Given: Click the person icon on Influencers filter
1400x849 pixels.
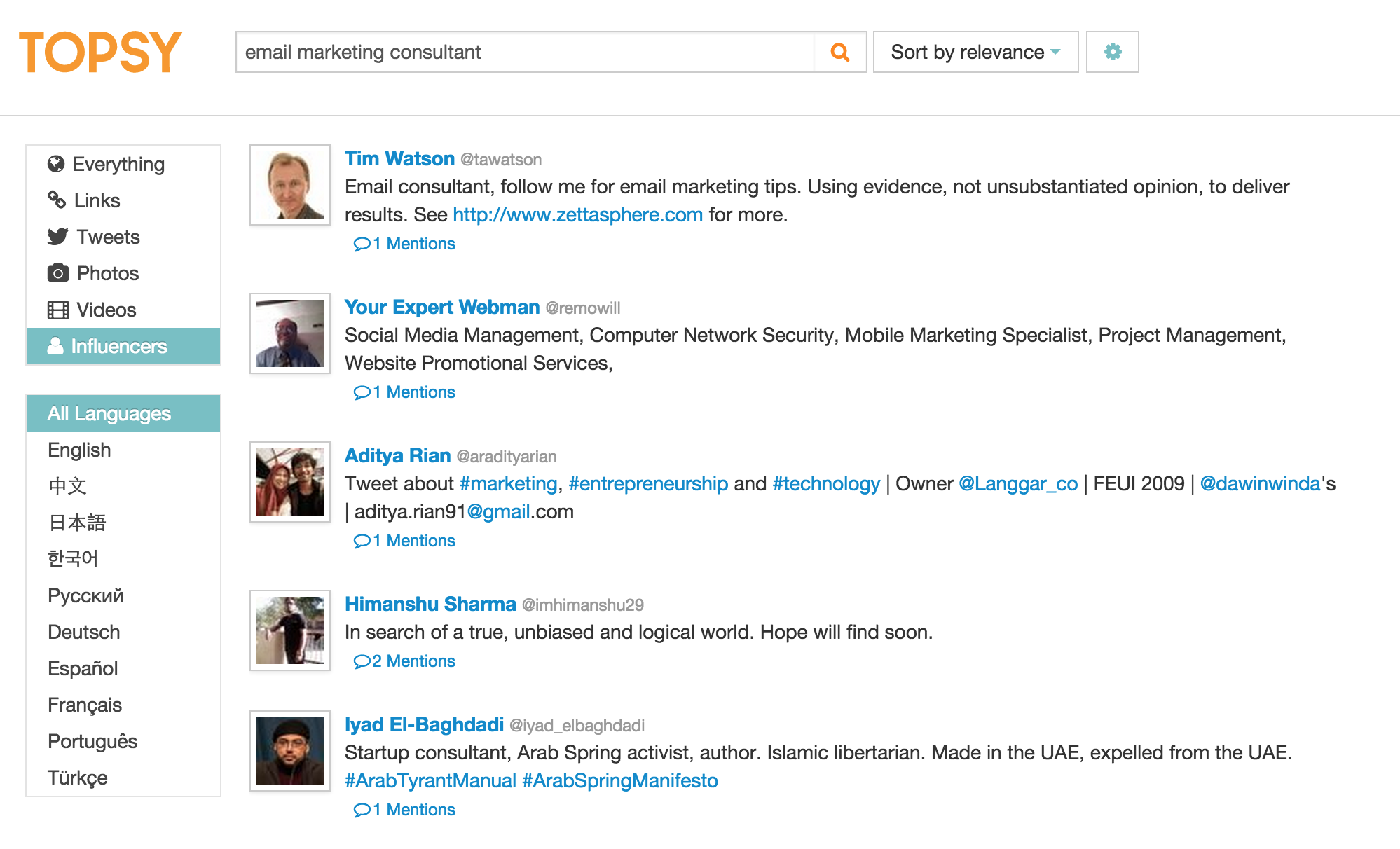Looking at the screenshot, I should click(x=56, y=346).
